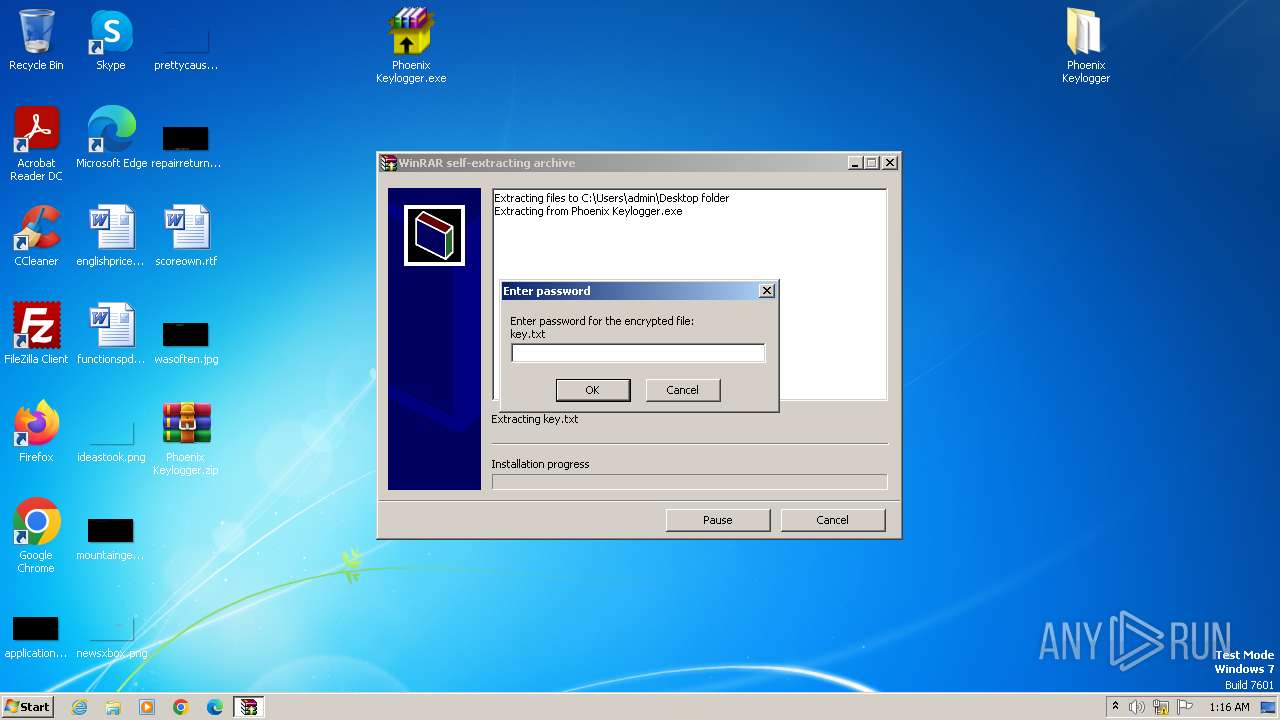The width and height of the screenshot is (1280, 720).
Task: Select the ideastook.png file icon
Action: 111,438
